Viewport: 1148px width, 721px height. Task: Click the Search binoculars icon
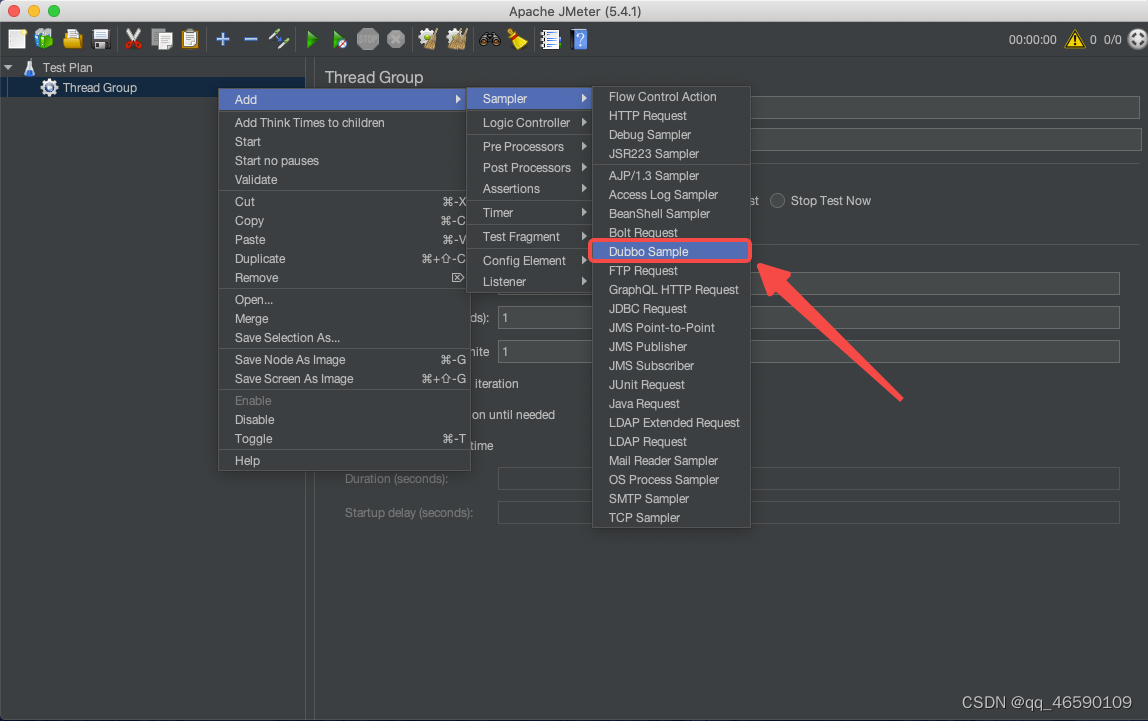[490, 39]
